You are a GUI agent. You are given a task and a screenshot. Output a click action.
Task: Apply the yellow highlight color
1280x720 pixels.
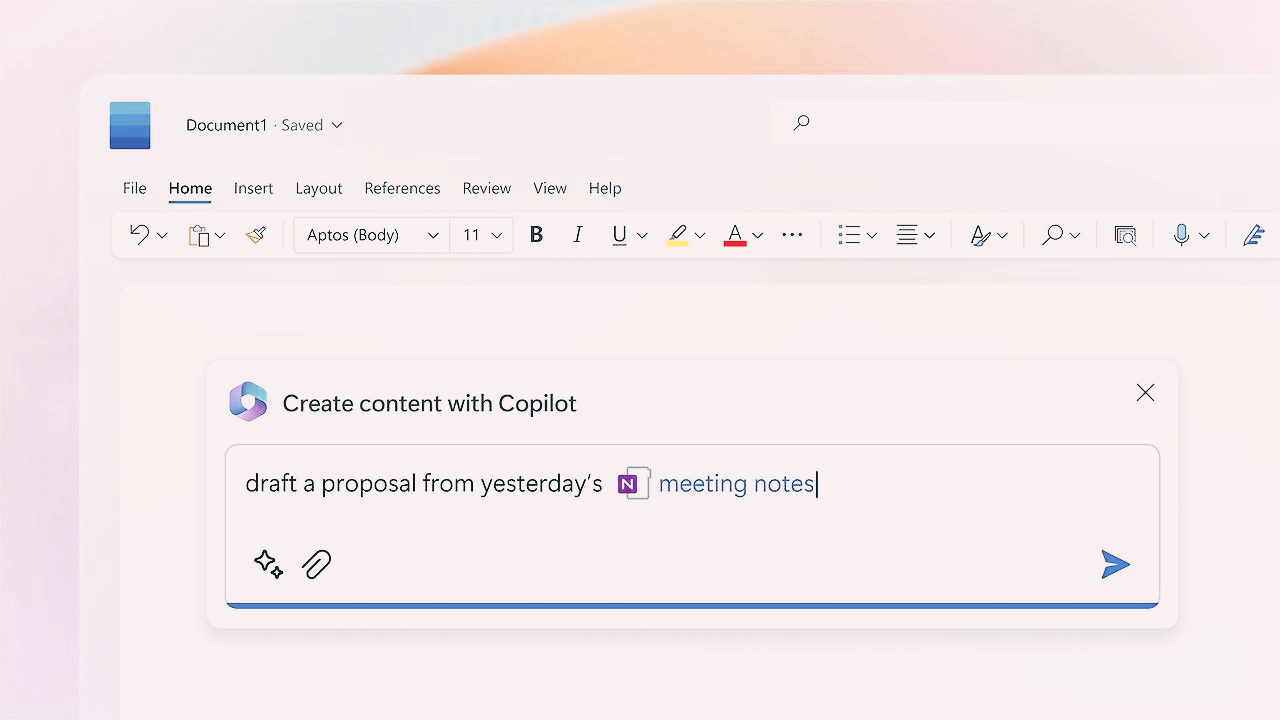pos(677,235)
